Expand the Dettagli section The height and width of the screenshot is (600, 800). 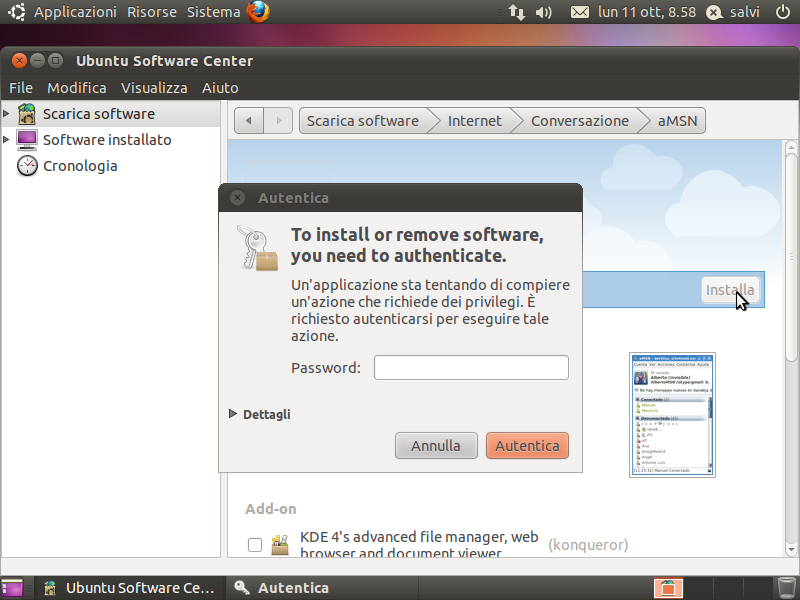click(260, 414)
